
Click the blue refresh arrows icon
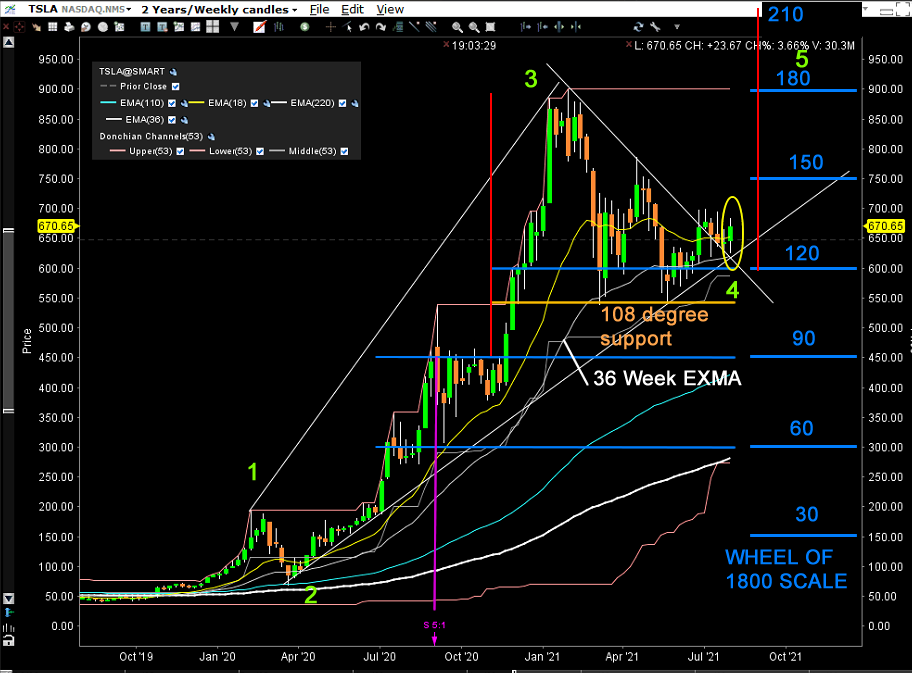[638, 27]
